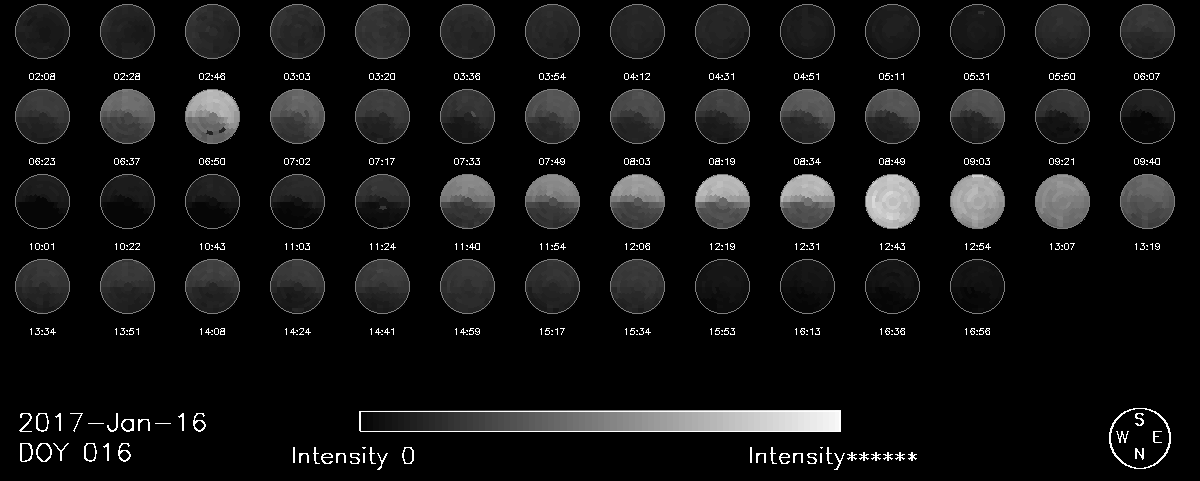Select the disk image above 14:59
This screenshot has height=481, width=1200.
point(467,288)
